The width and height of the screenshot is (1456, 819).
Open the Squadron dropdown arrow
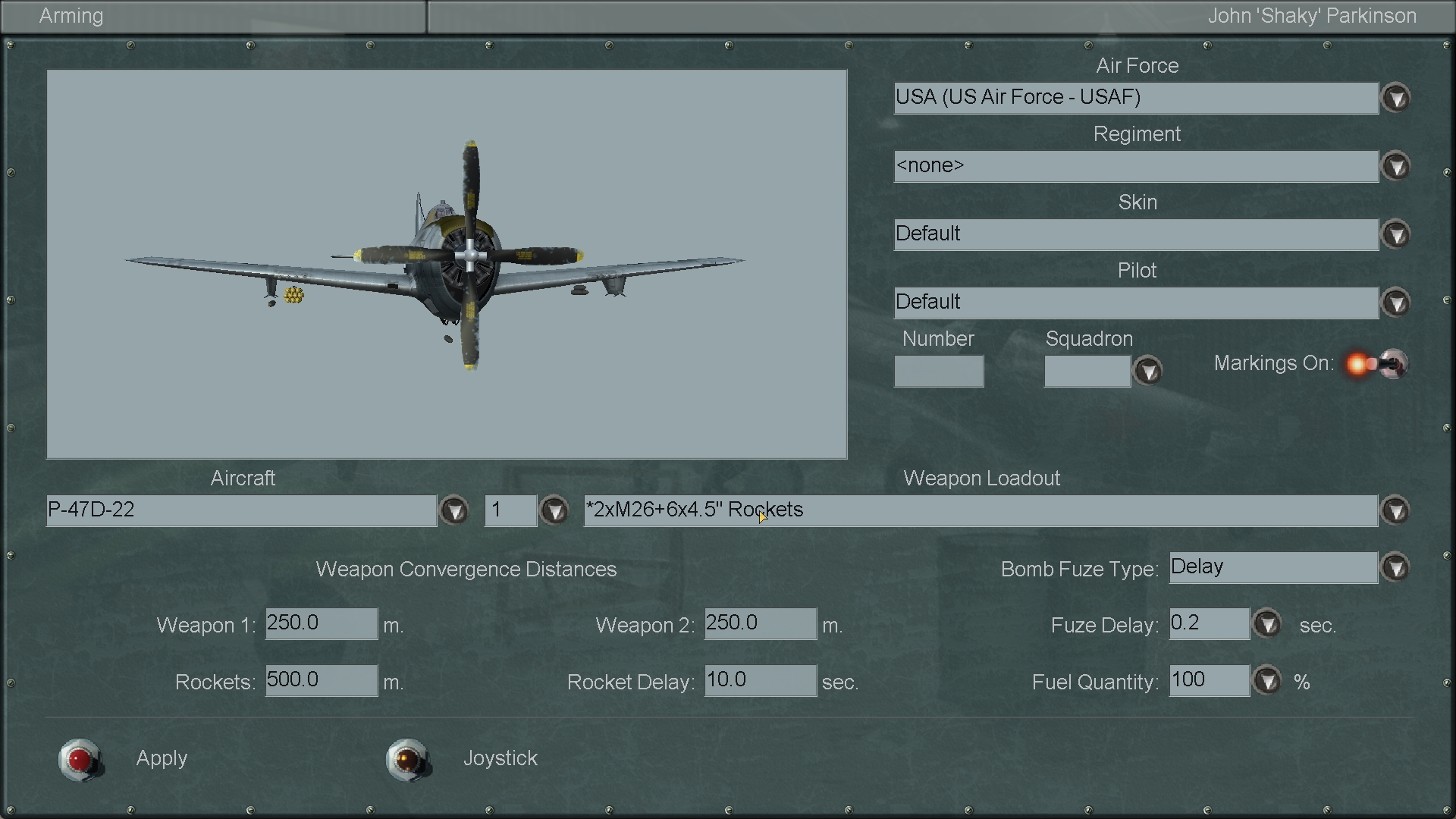pyautogui.click(x=1147, y=372)
